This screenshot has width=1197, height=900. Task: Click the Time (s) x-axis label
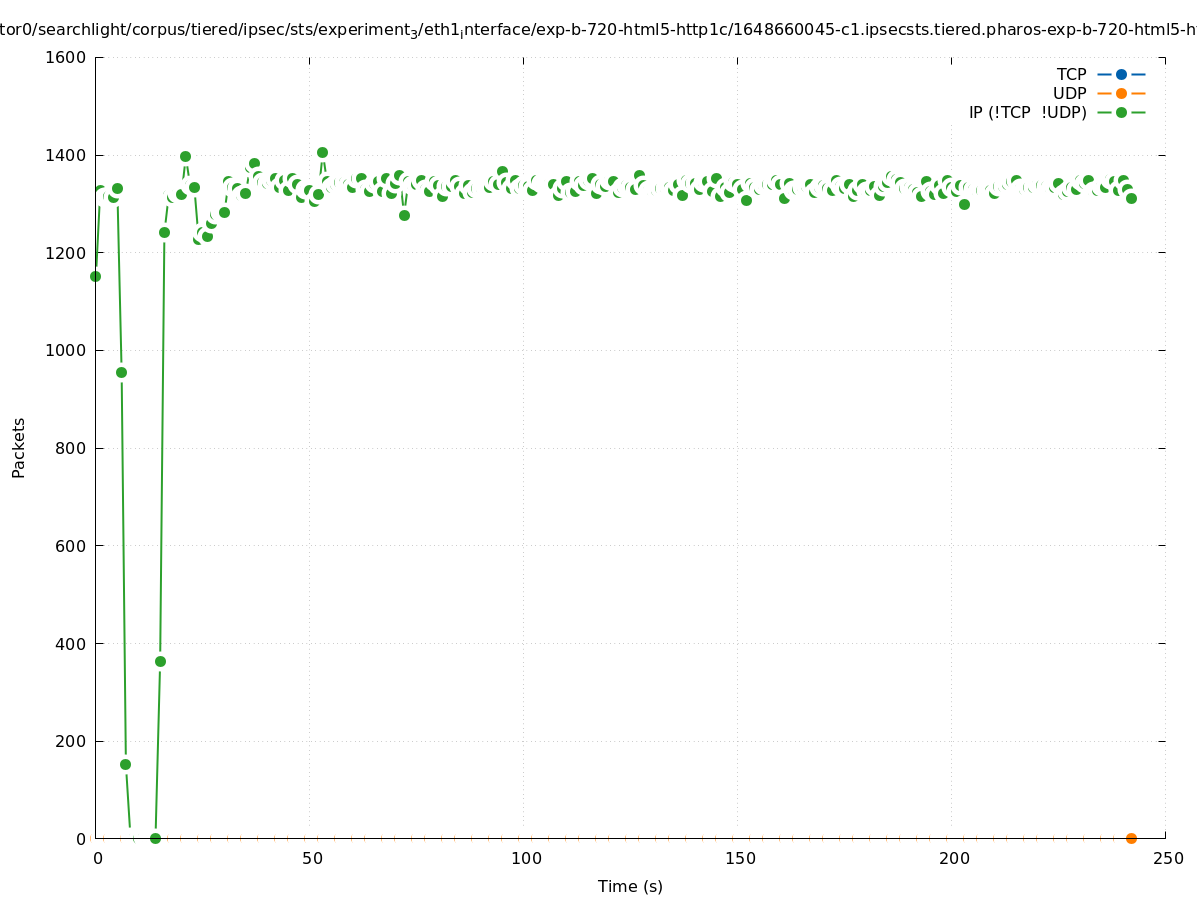click(630, 886)
